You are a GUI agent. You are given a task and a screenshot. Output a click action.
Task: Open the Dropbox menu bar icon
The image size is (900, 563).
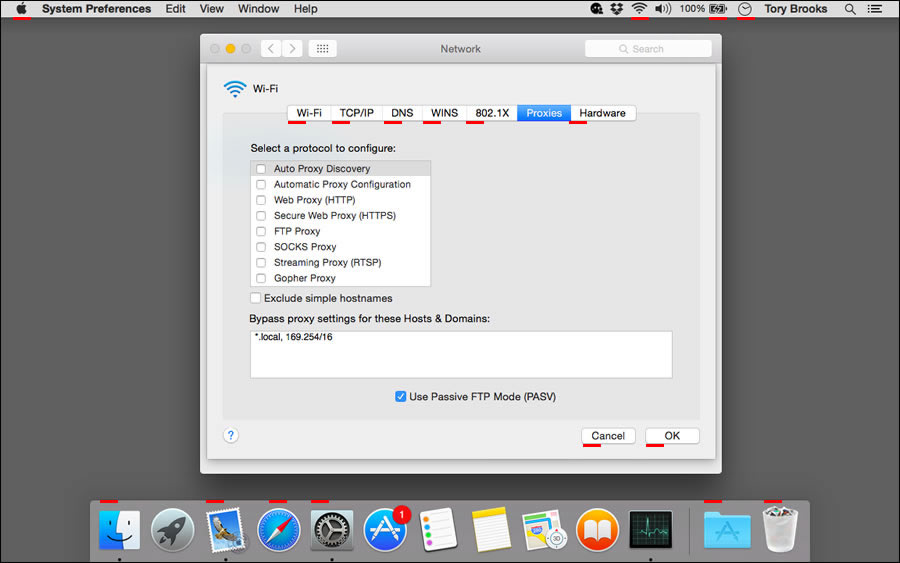click(616, 9)
